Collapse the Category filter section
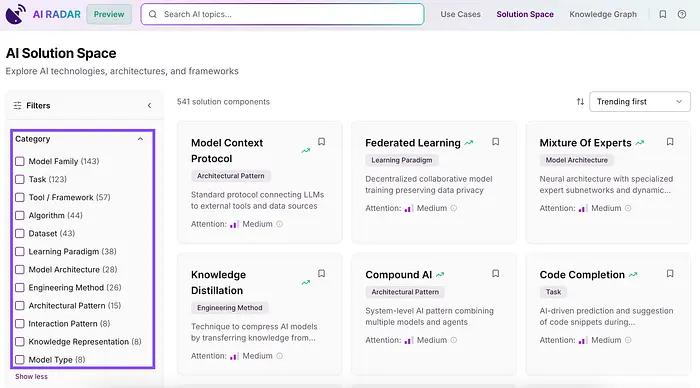Viewport: 700px width, 388px height. pos(140,139)
